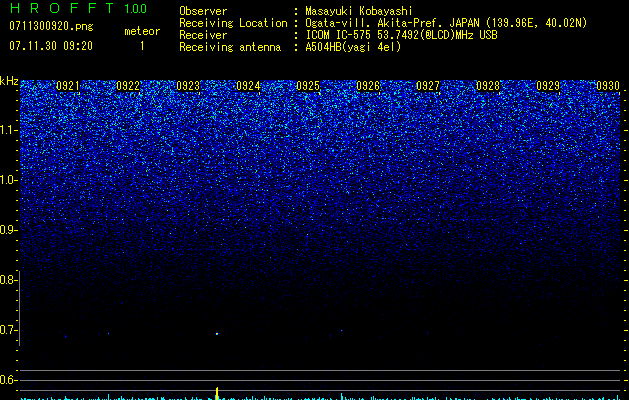The height and width of the screenshot is (400, 629).
Task: Click time marker 0922
Action: pyautogui.click(x=128, y=86)
